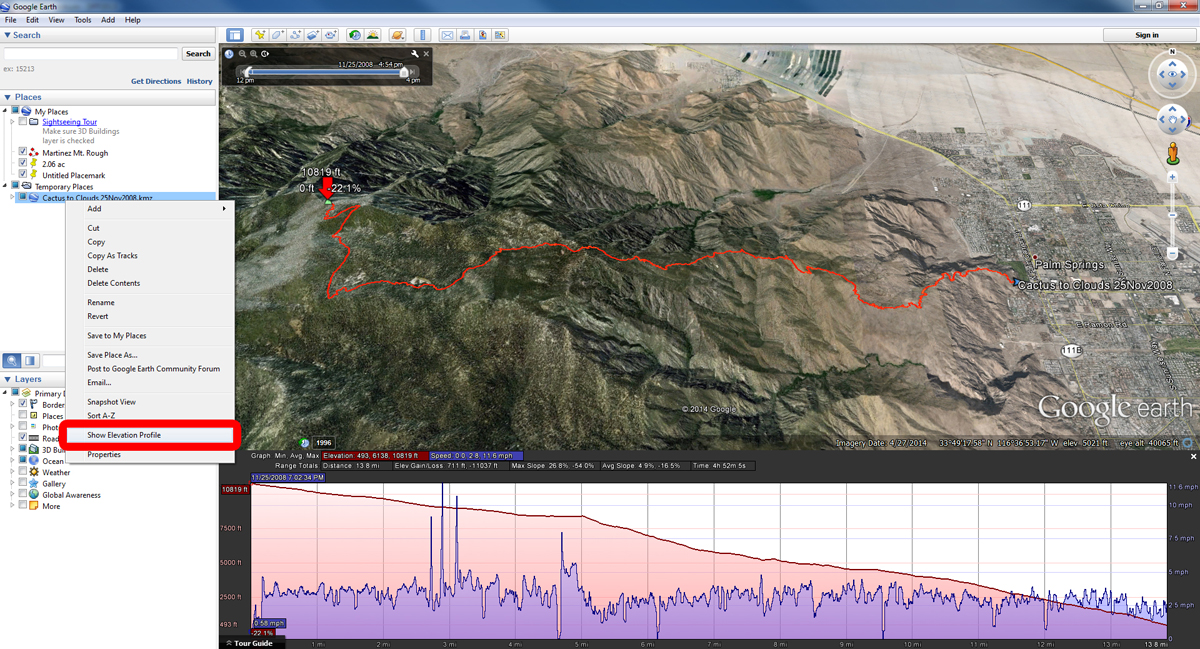Close the time slider panel
The width and height of the screenshot is (1200, 649).
coord(426,54)
